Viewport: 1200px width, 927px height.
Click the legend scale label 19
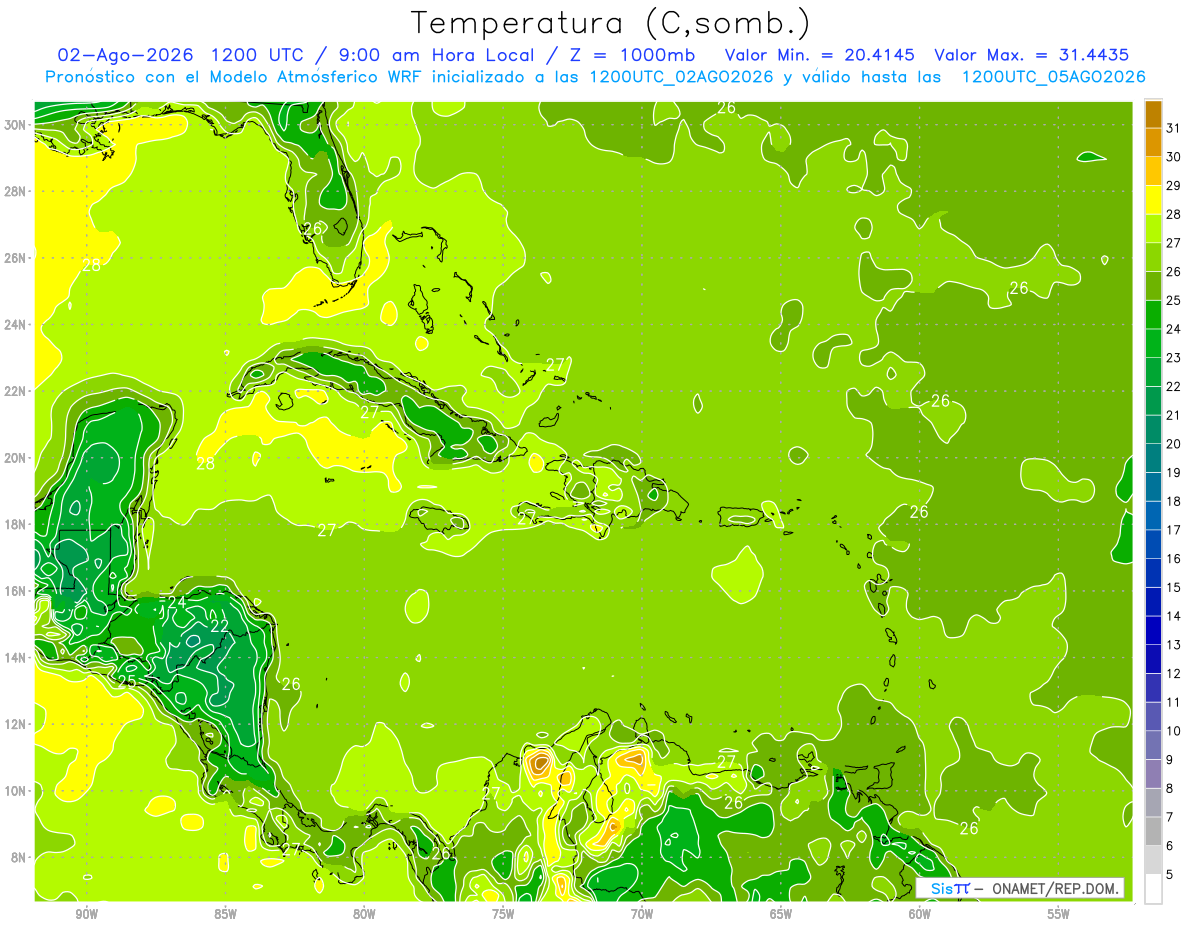point(1173,472)
